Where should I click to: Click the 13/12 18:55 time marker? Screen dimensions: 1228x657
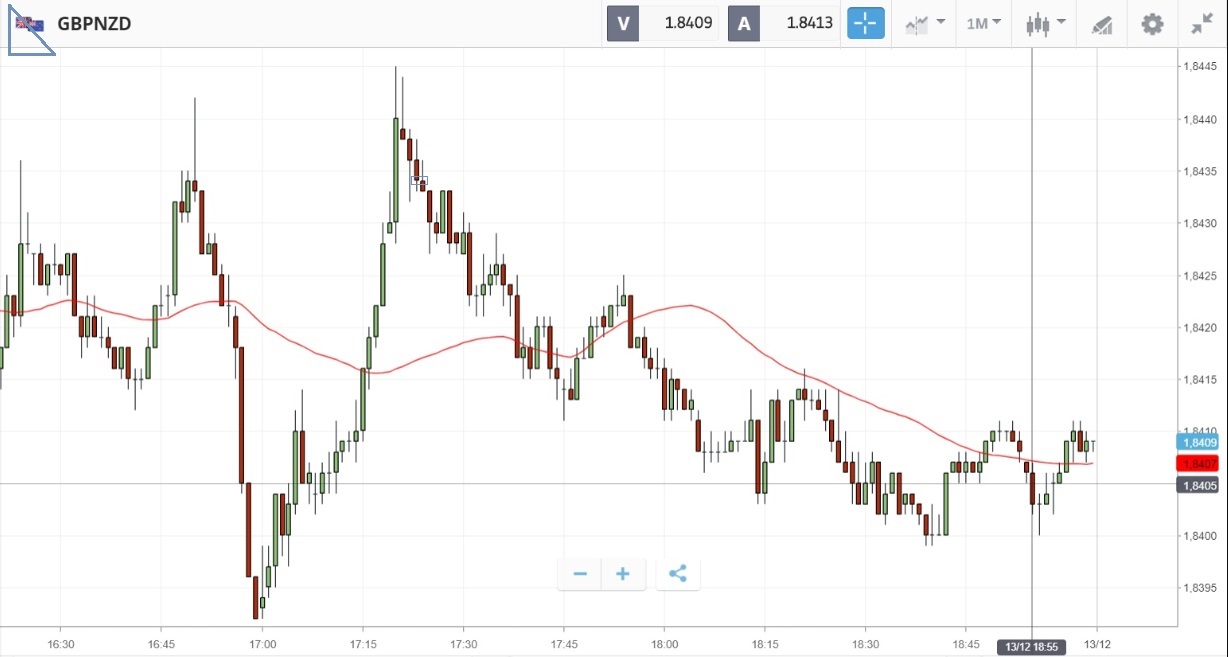pyautogui.click(x=1031, y=647)
